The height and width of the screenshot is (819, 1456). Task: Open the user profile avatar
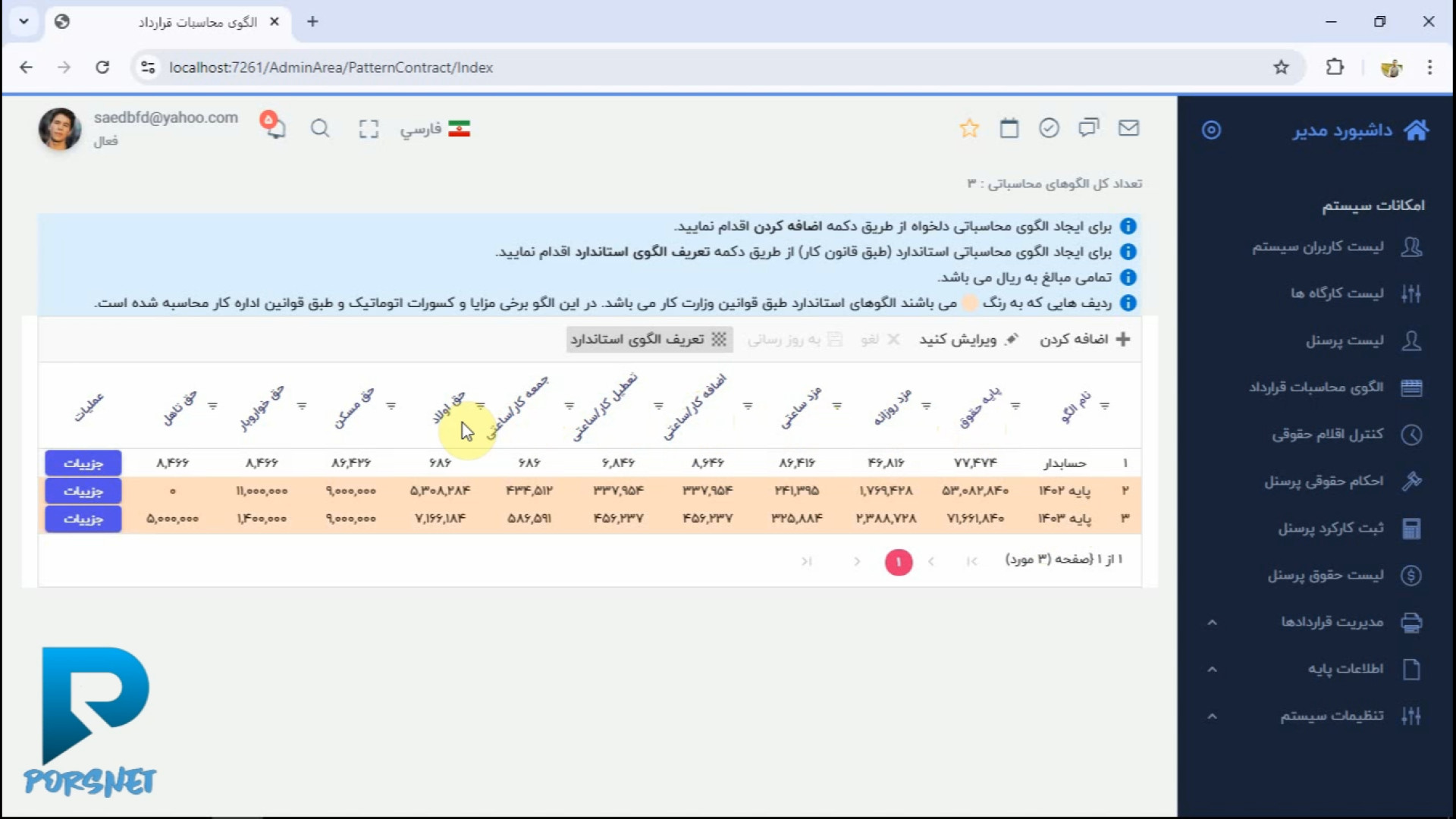coord(60,128)
